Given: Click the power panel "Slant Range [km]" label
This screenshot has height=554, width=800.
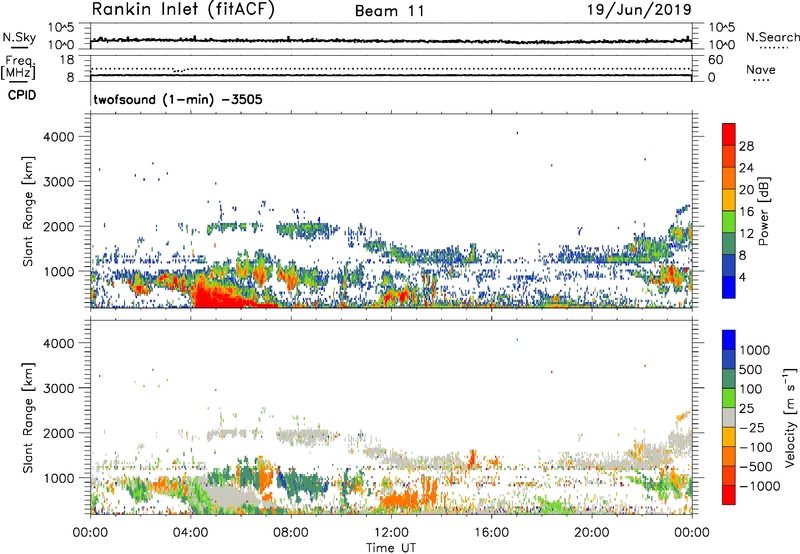Looking at the screenshot, I should tap(28, 211).
